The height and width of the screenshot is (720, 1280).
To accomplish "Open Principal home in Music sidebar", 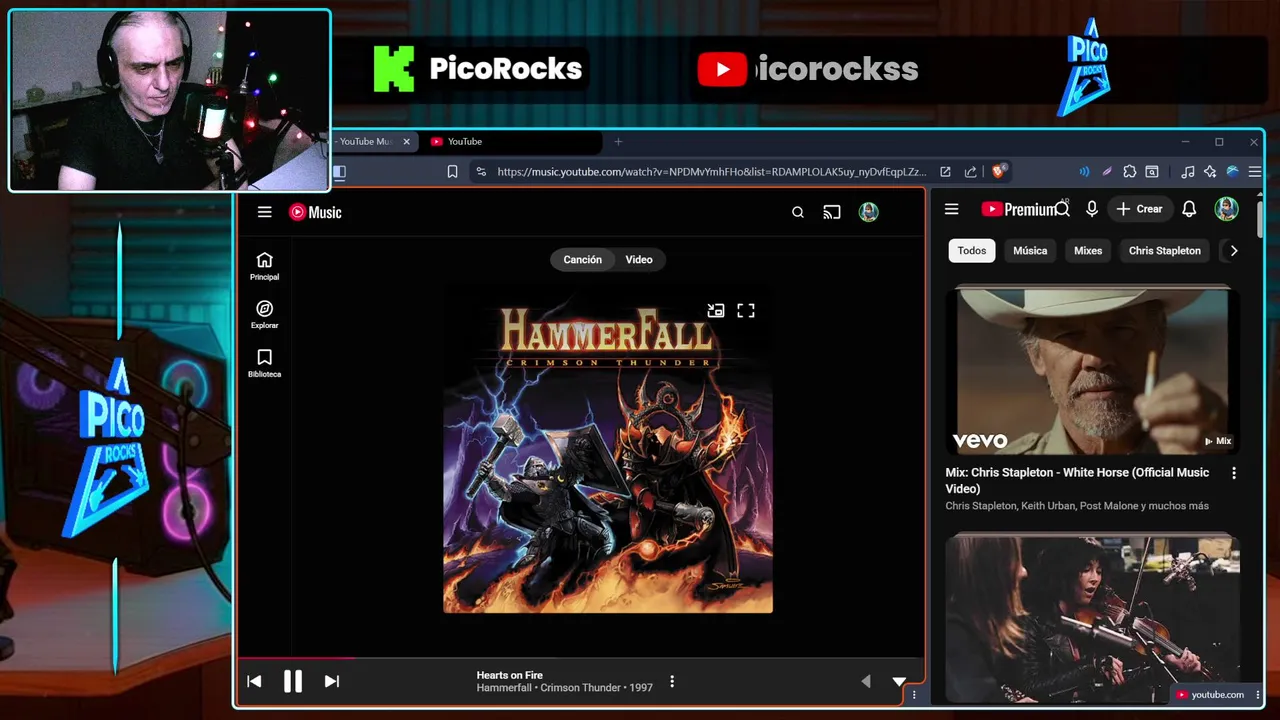I will pos(264,267).
